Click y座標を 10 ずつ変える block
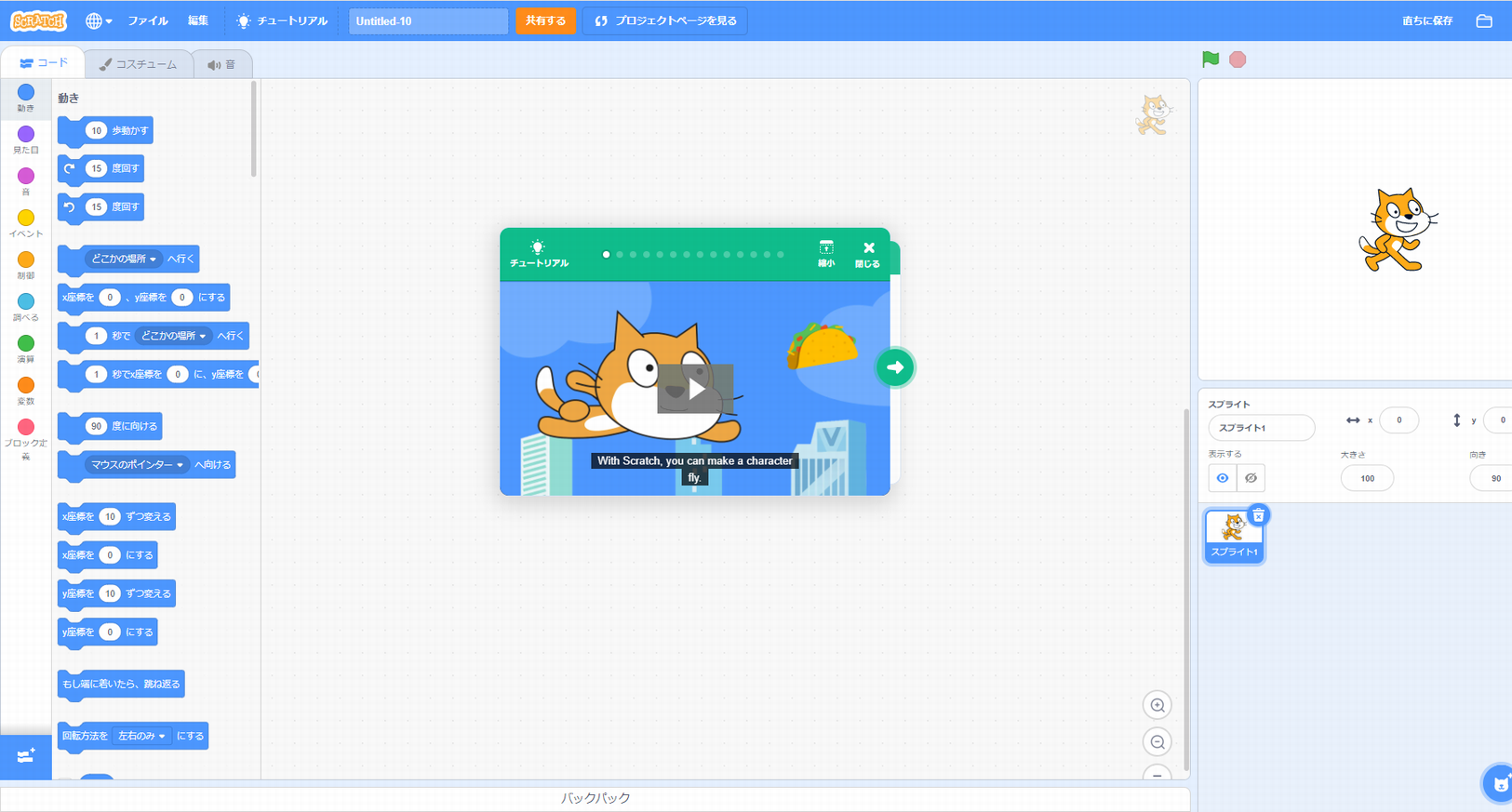Viewport: 1512px width, 812px height. [116, 593]
